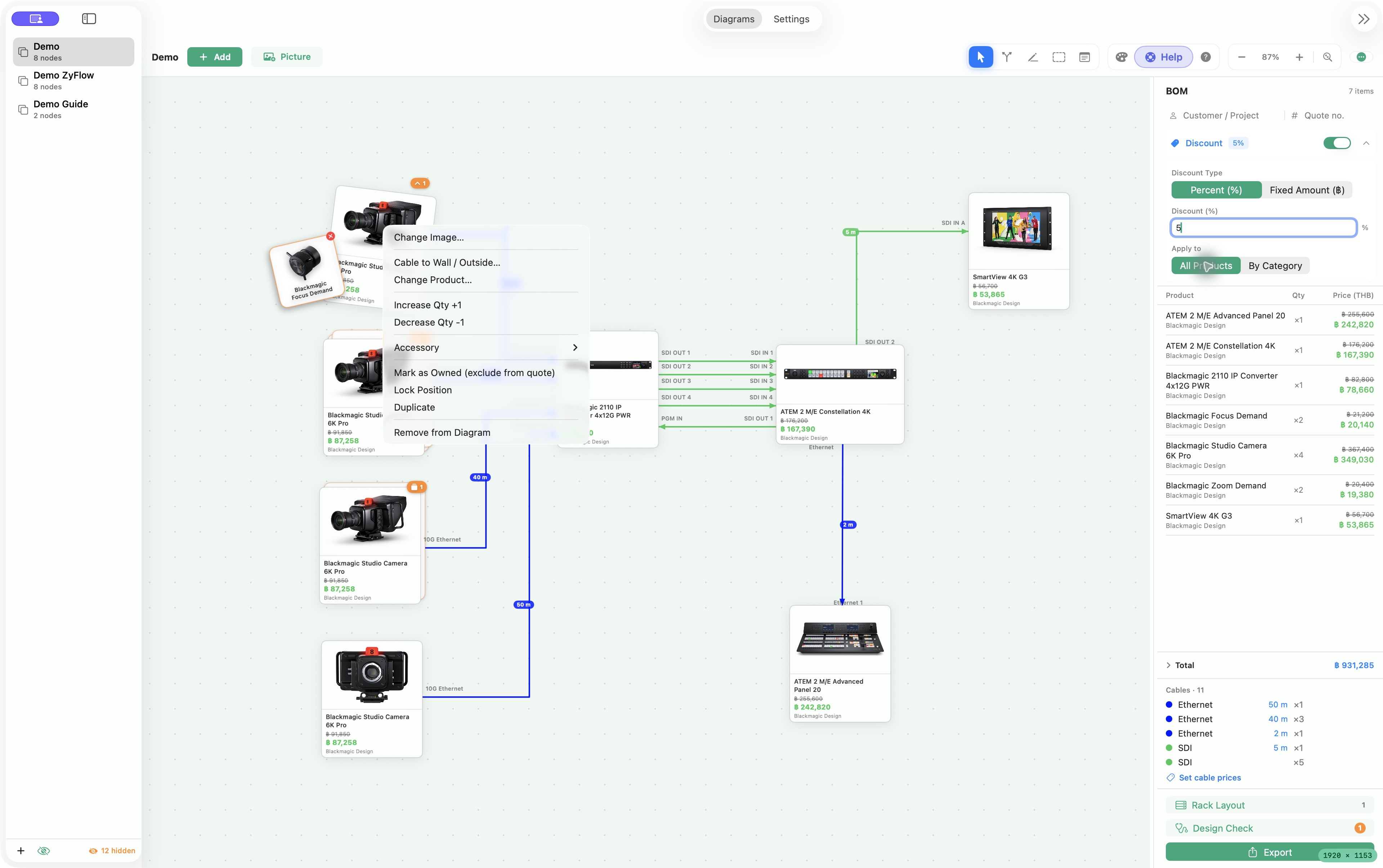The height and width of the screenshot is (868, 1383).
Task: Click the Export button
Action: click(1269, 852)
